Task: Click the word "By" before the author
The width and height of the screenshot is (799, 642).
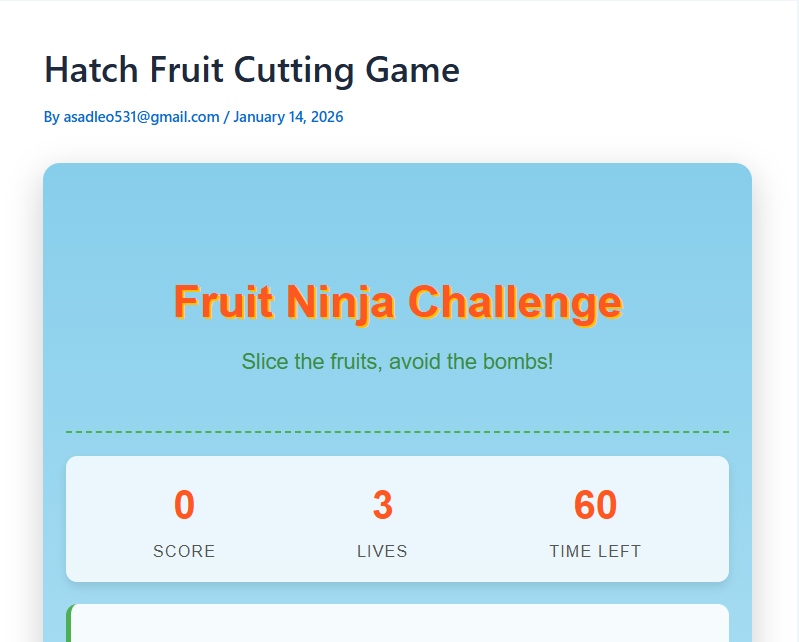Action: click(x=52, y=117)
